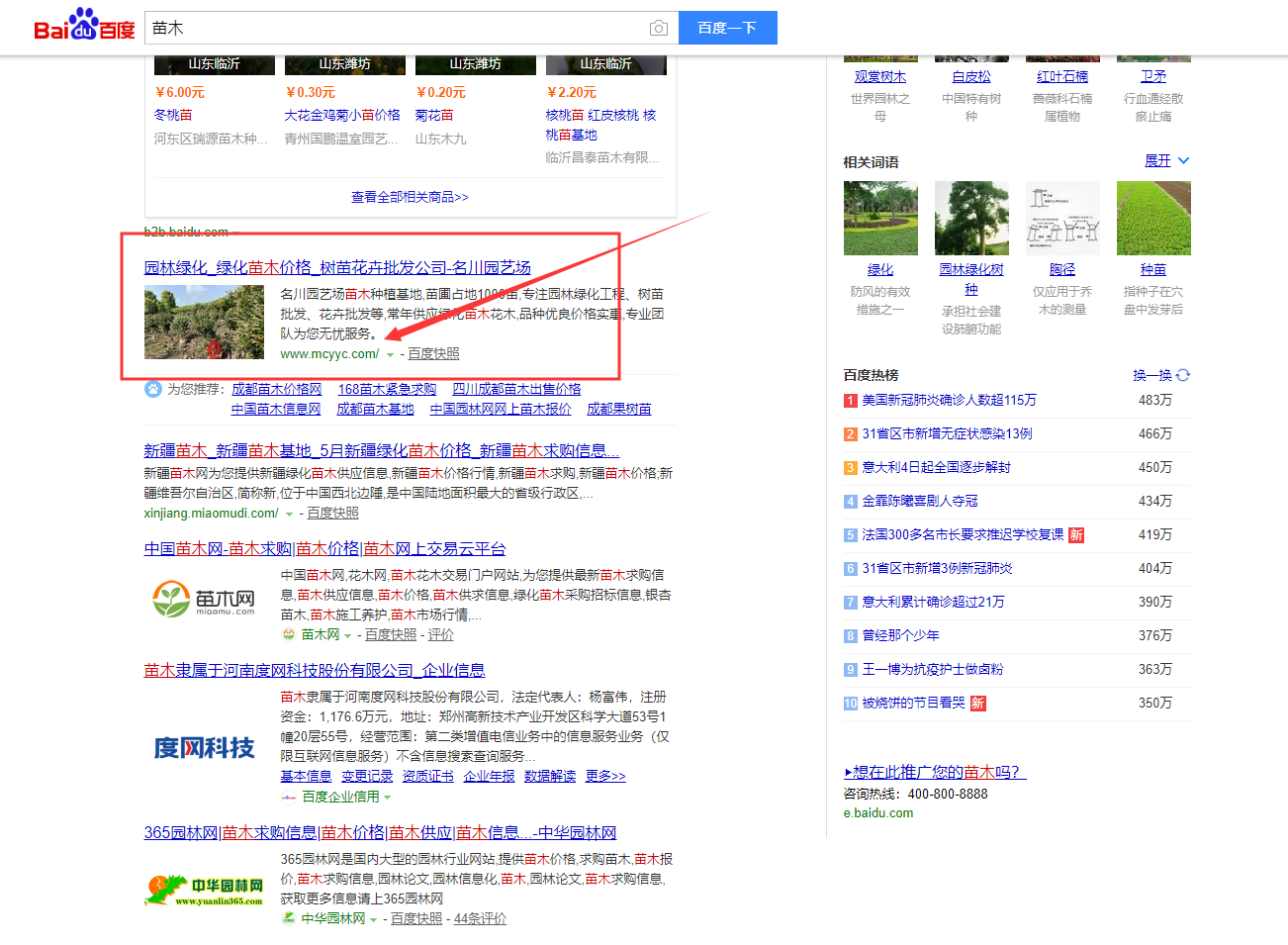Open dropdown arrow beside 苗木网 source
This screenshot has width=1288, height=945.
tap(347, 635)
